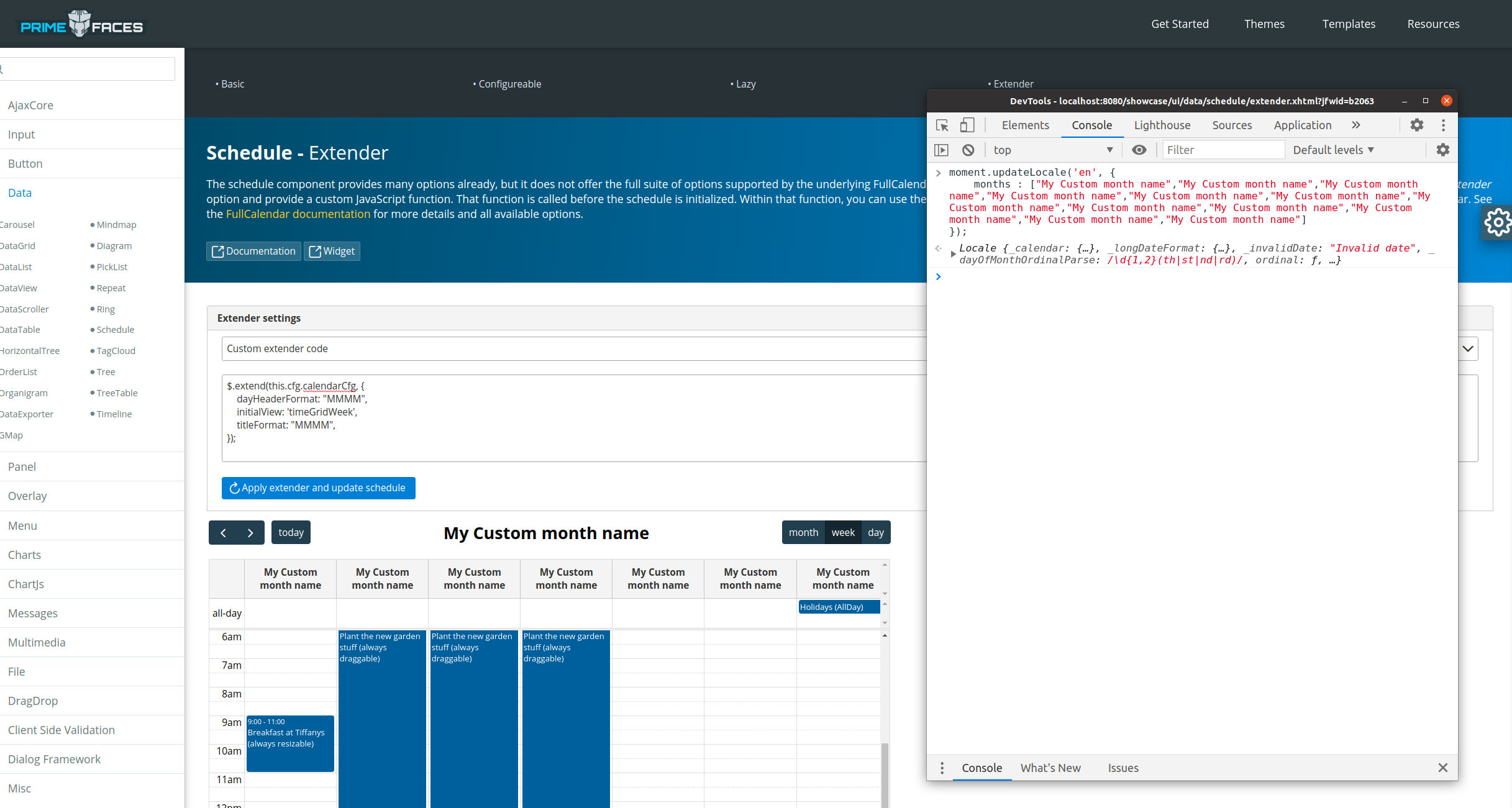Open the top execution context dropdown
The width and height of the screenshot is (1512, 808).
[1053, 150]
